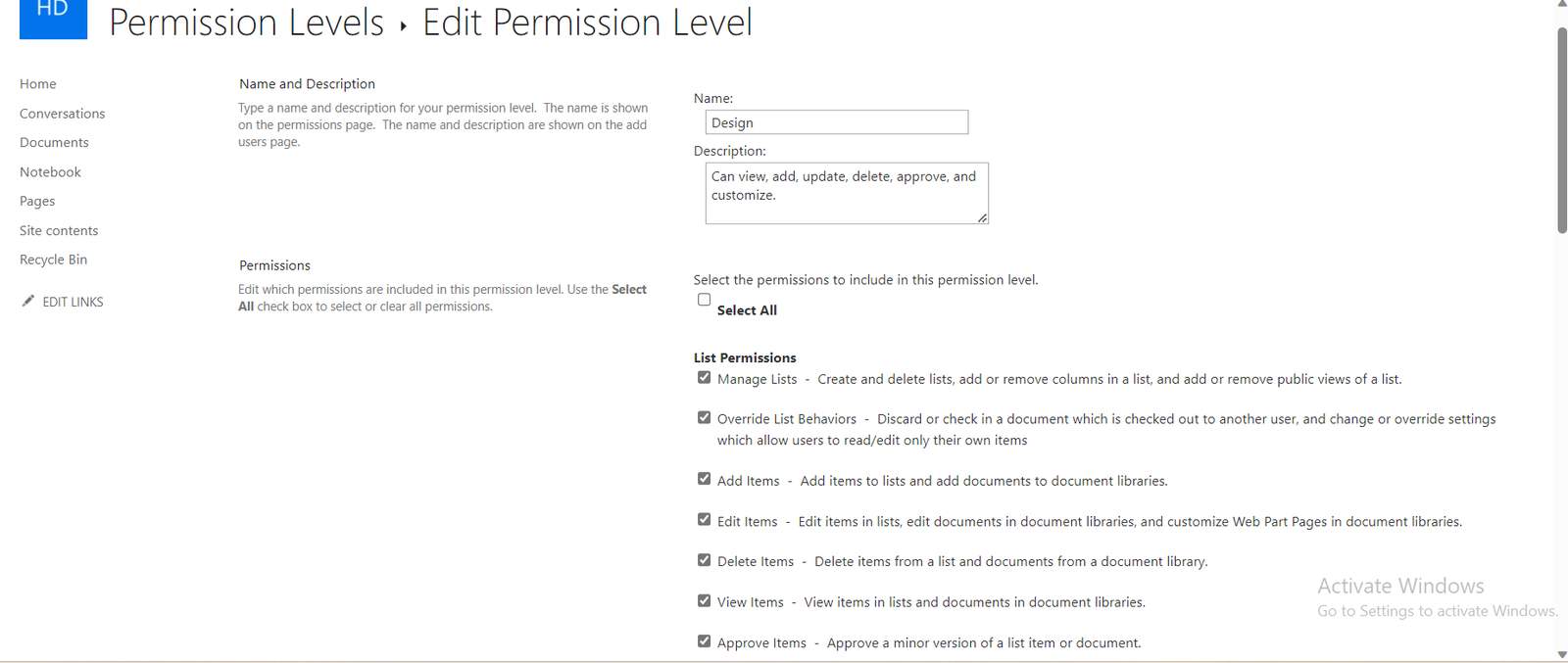Open Site contents link

(59, 231)
